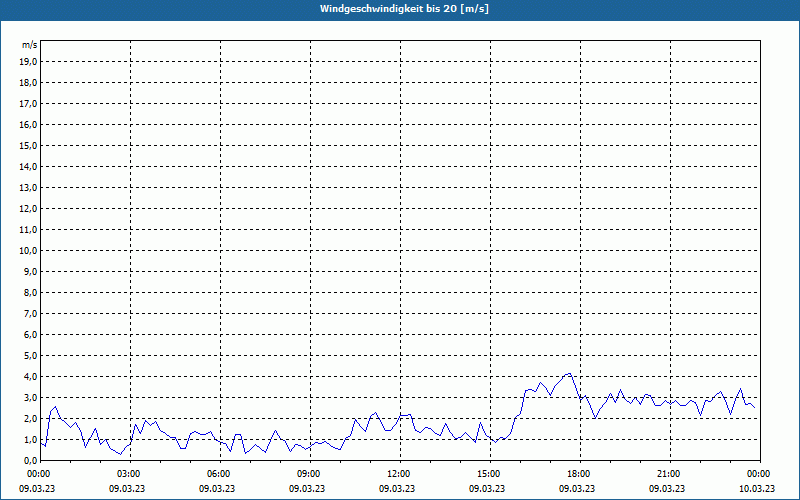Click the 3,0 y-axis label
Screen dimensions: 800x500
click(30, 397)
